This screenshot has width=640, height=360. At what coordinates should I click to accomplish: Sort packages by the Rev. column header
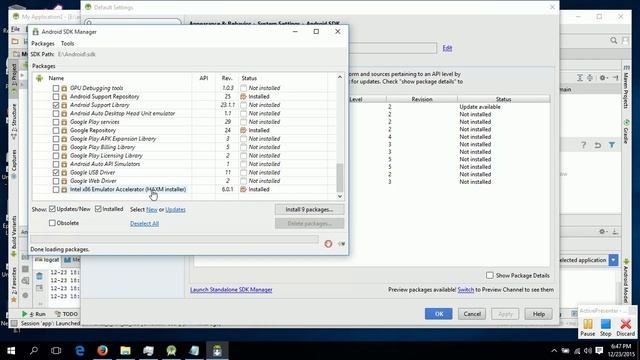[x=227, y=78]
